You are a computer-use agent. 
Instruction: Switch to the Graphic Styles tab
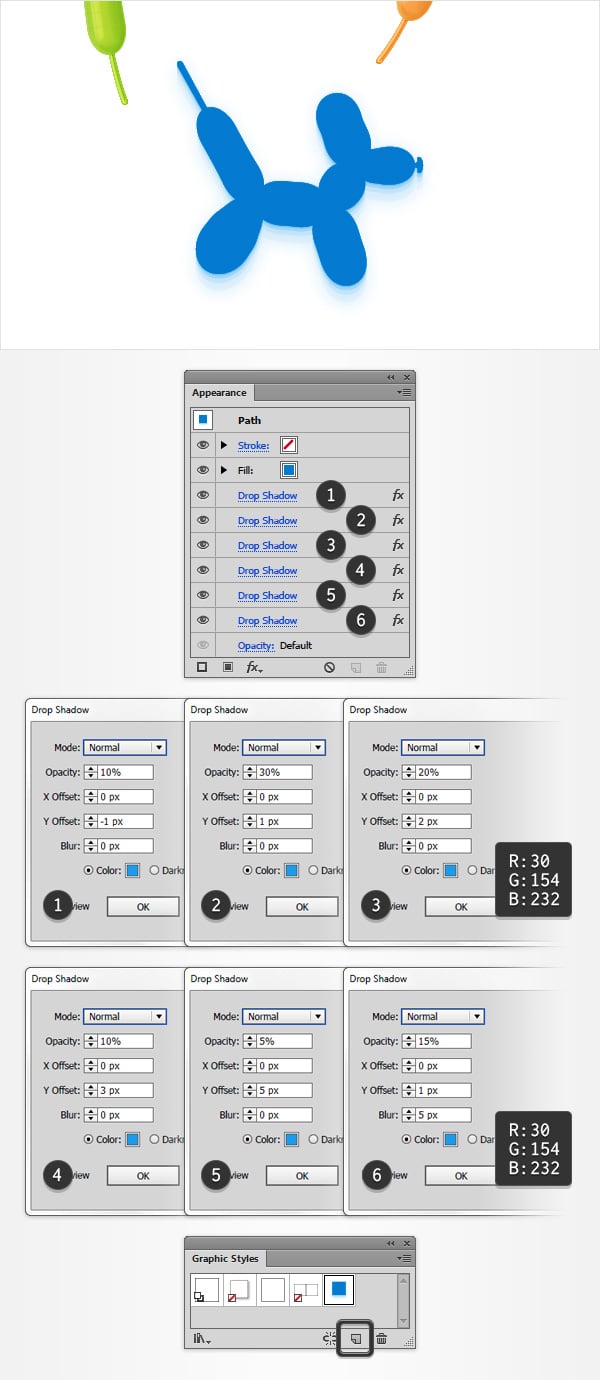click(x=225, y=1258)
